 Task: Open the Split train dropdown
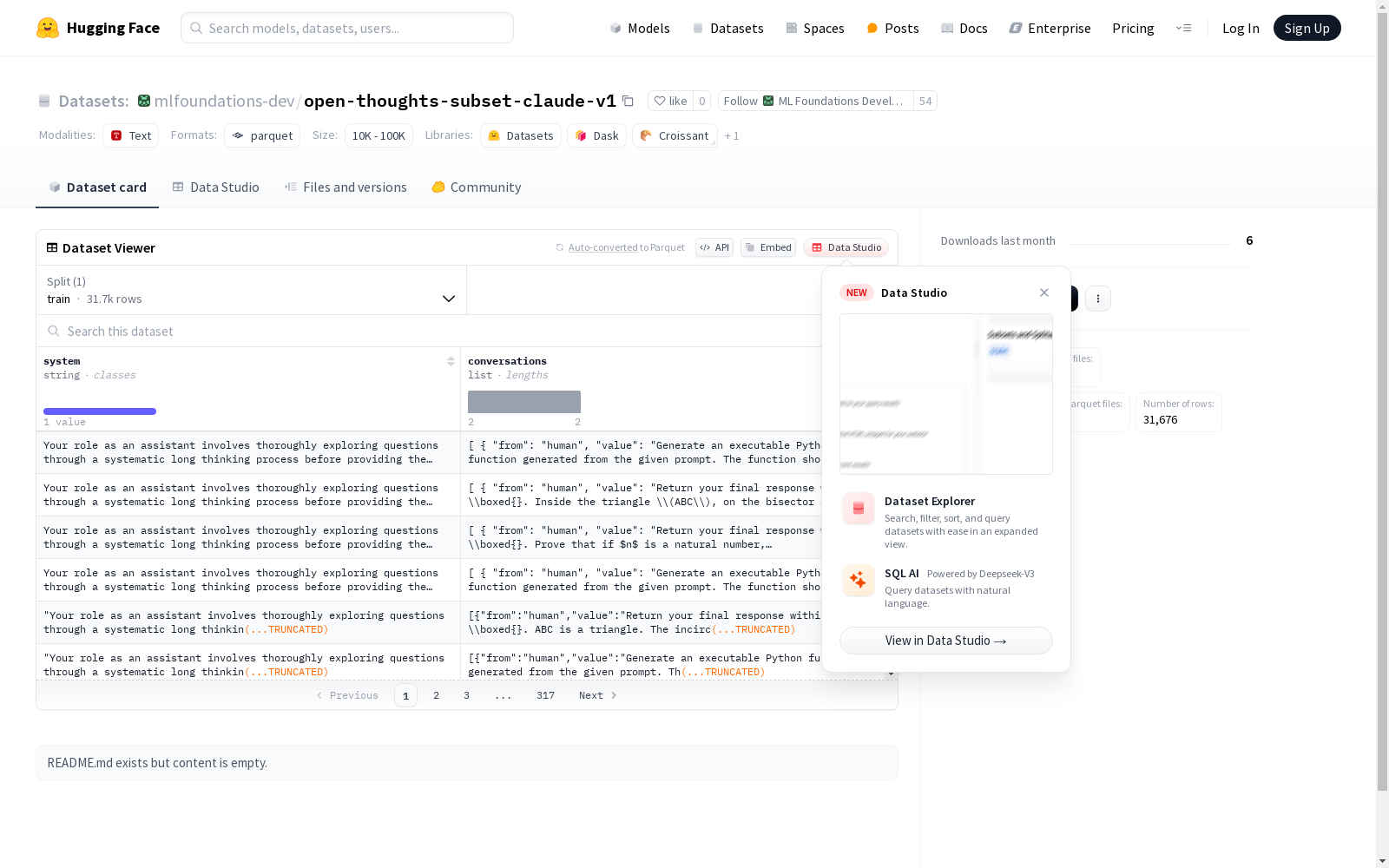click(x=251, y=290)
